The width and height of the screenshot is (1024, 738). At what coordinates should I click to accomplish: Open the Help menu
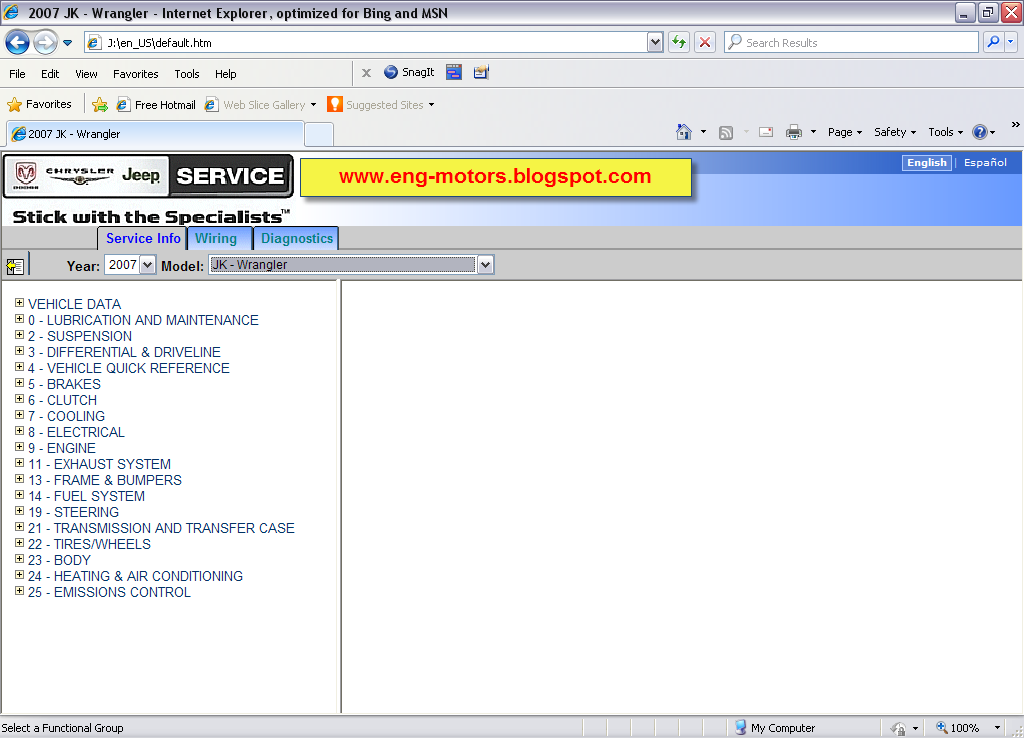[x=225, y=74]
